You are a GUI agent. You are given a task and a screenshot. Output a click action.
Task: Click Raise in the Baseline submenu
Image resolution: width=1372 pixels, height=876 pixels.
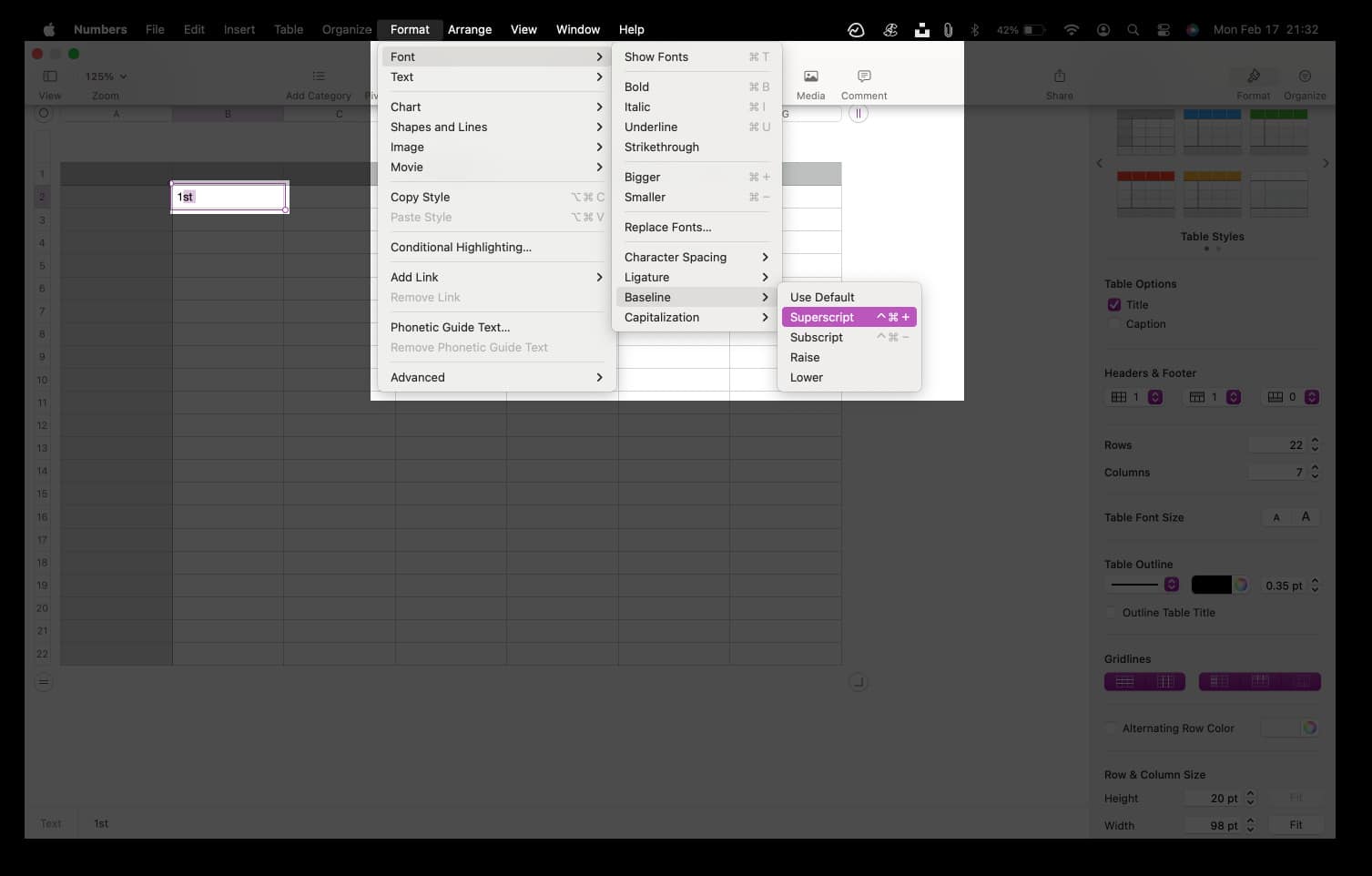point(849,357)
